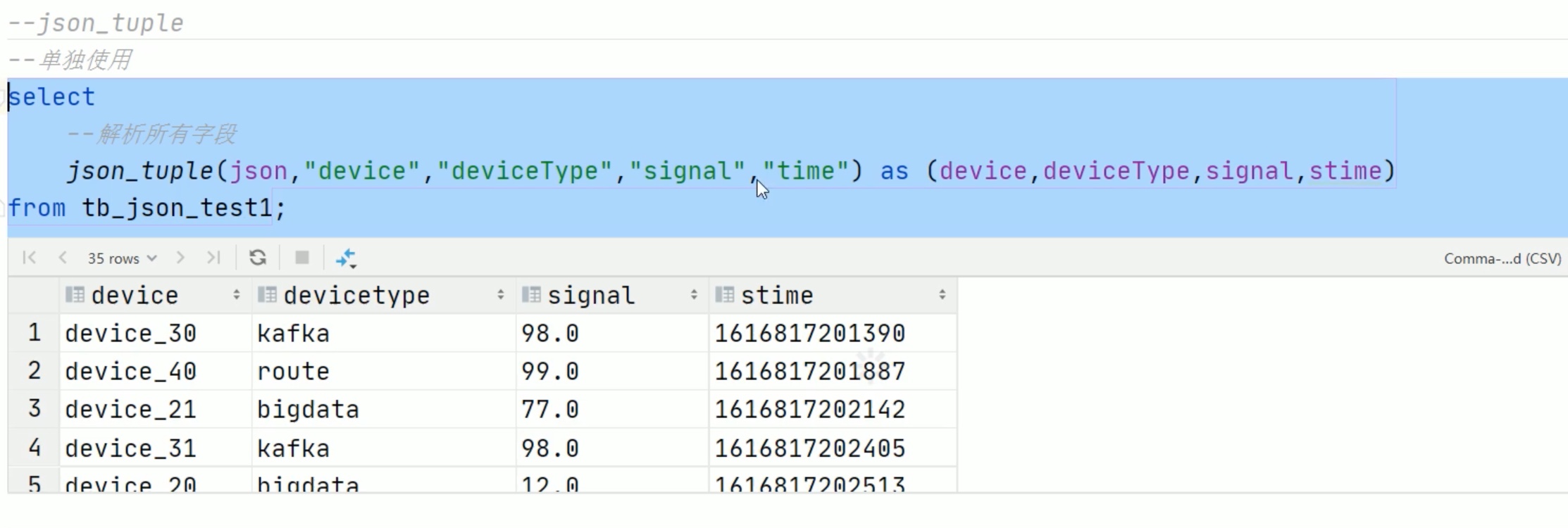
Task: Toggle sort arrows on device column
Action: (x=237, y=296)
